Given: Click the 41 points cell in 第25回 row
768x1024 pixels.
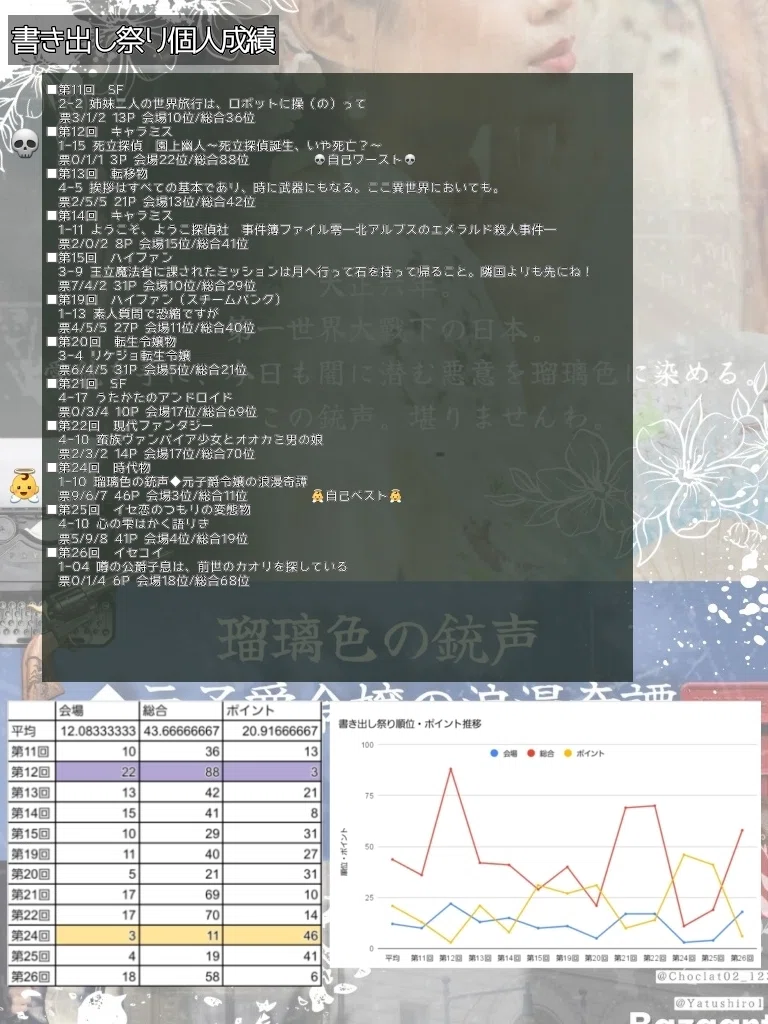Looking at the screenshot, I should point(272,956).
